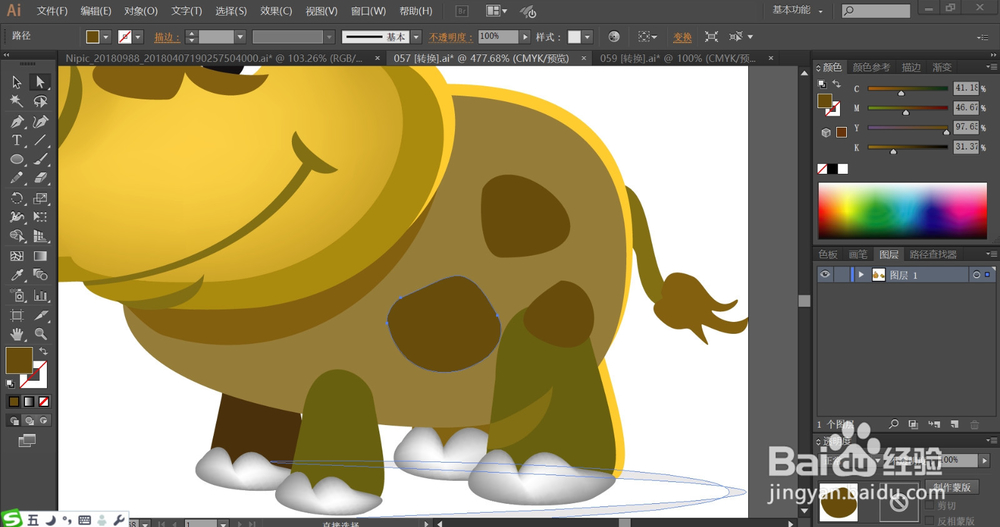Open the 效果(C) menu
The image size is (1000, 527).
coord(276,11)
